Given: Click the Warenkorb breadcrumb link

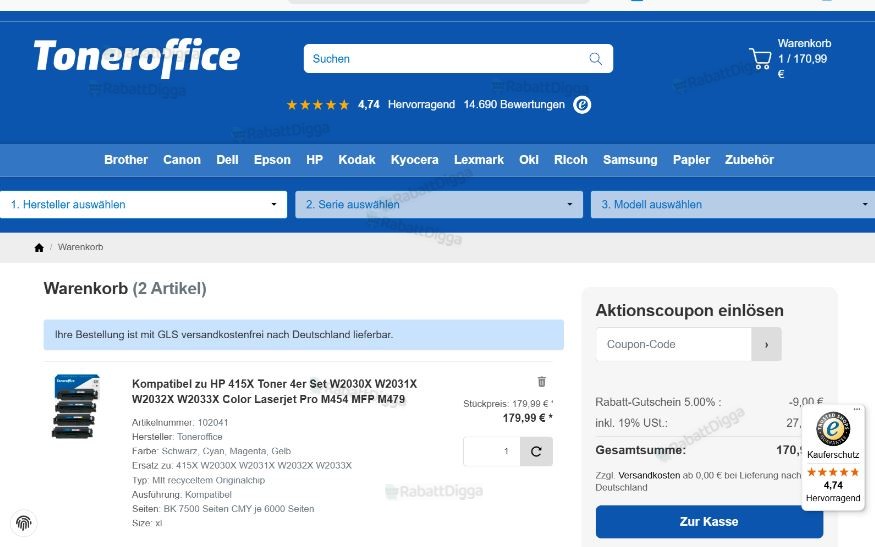Looking at the screenshot, I should (x=80, y=247).
